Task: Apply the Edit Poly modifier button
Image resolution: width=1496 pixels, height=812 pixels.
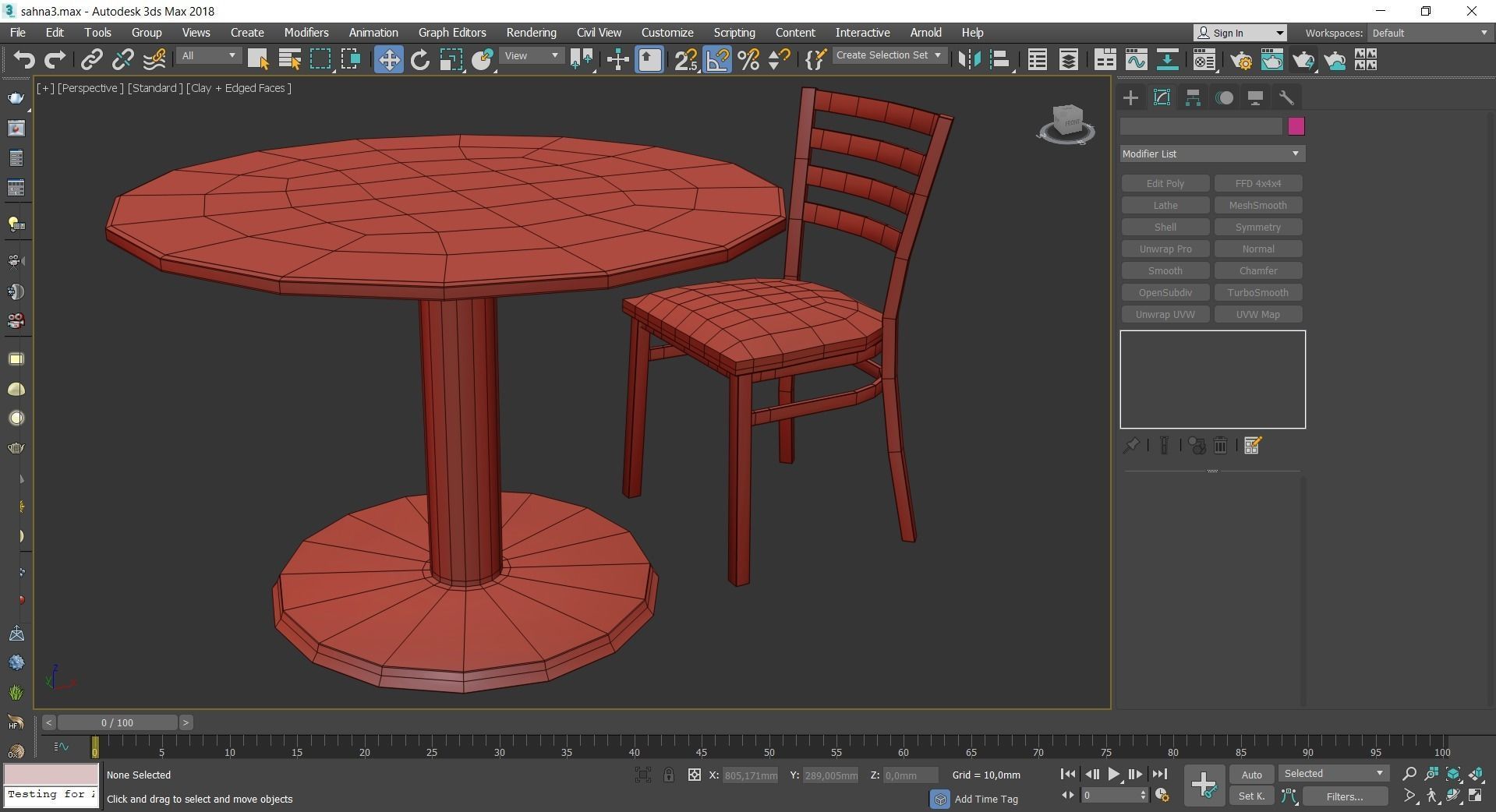Action: 1165,183
